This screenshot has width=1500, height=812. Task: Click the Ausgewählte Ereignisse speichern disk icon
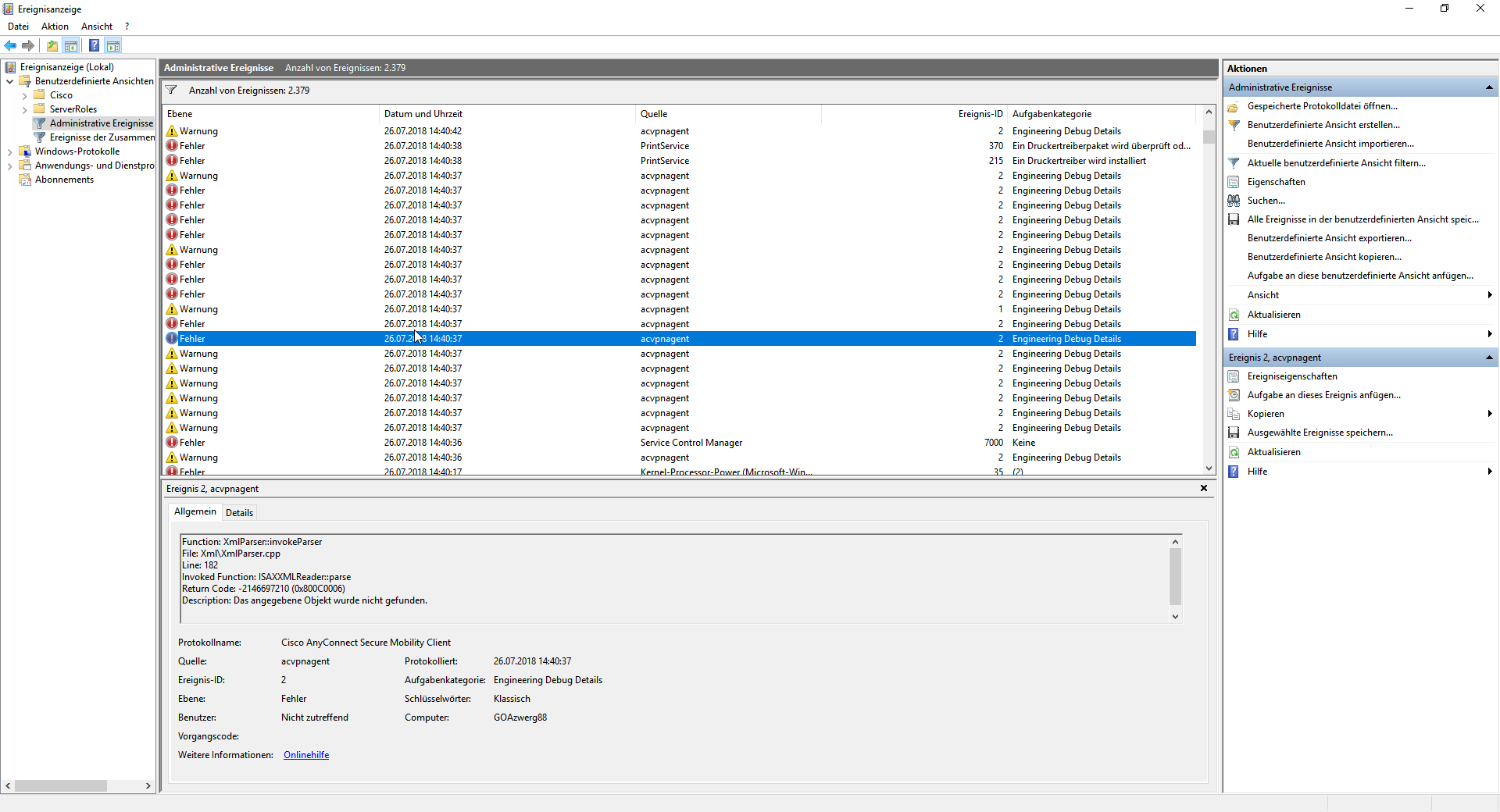click(1234, 433)
